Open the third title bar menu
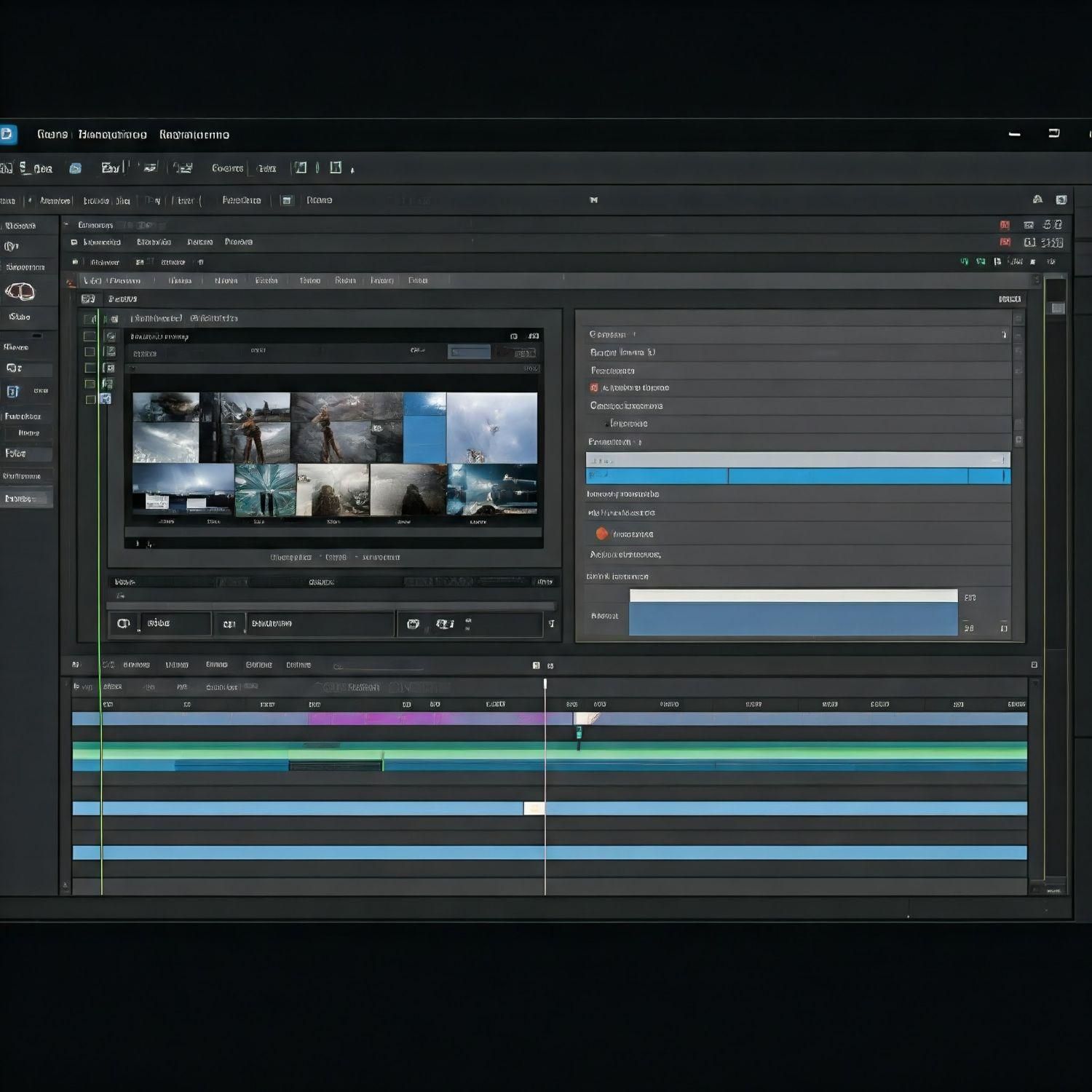 pyautogui.click(x=194, y=135)
